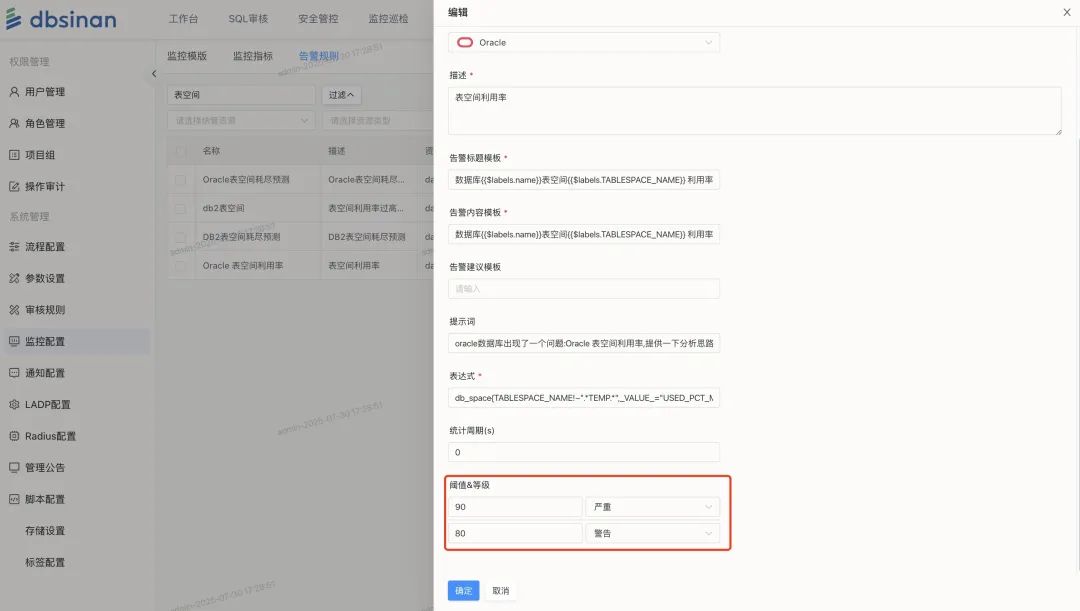
Task: Click the 取消 cancel button
Action: [501, 590]
